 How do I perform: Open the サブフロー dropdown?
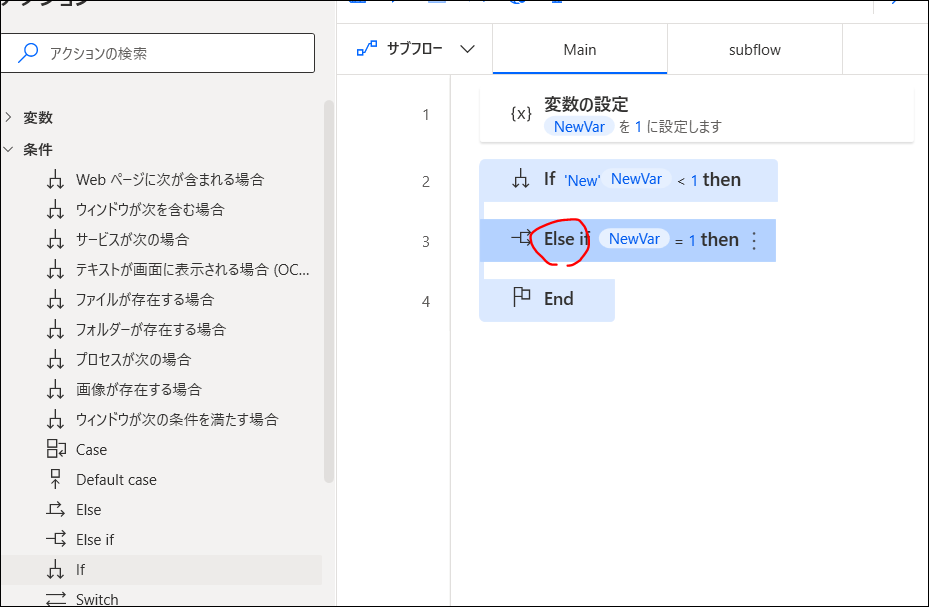point(467,49)
